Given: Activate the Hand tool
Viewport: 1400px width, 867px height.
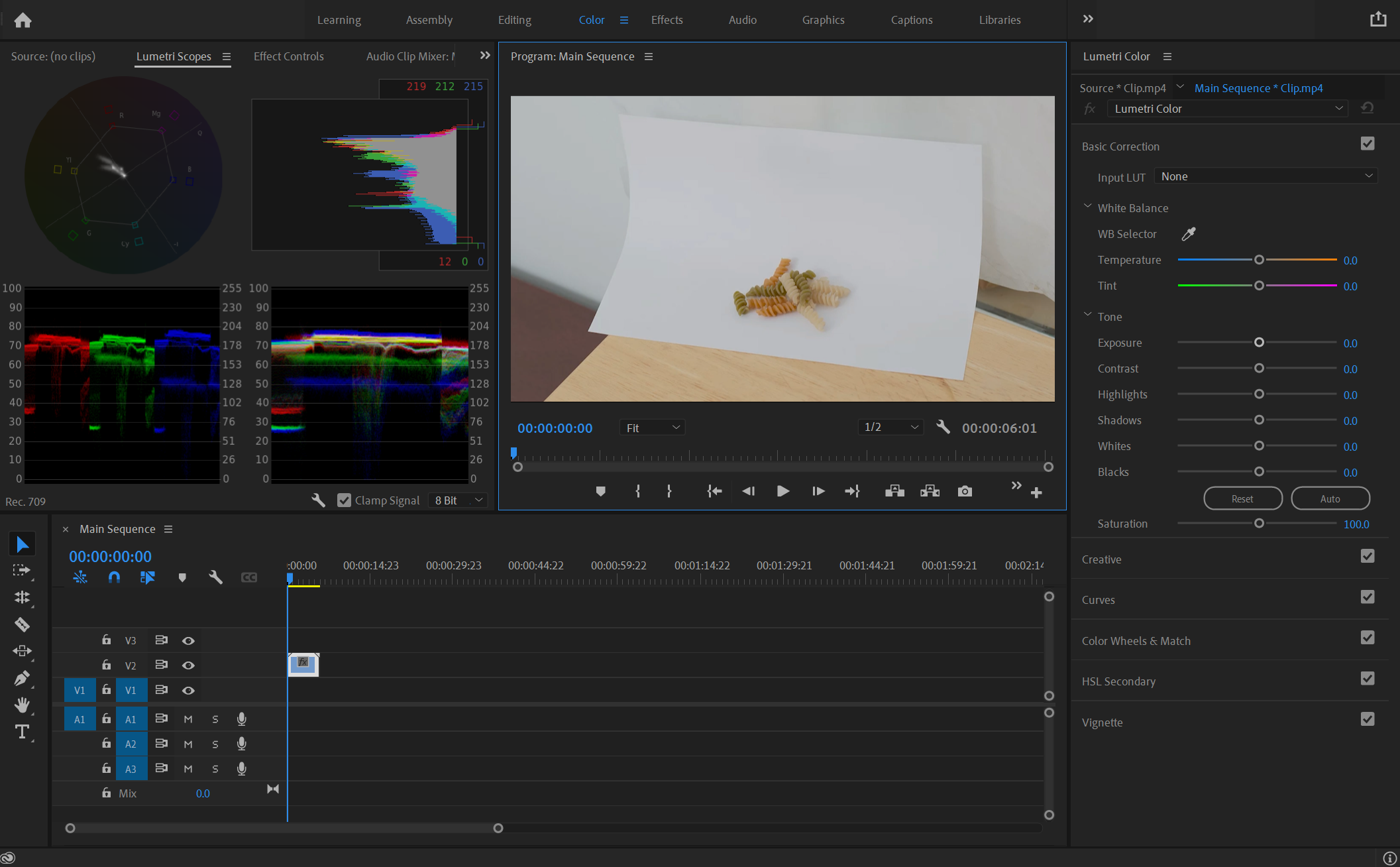Looking at the screenshot, I should (23, 705).
